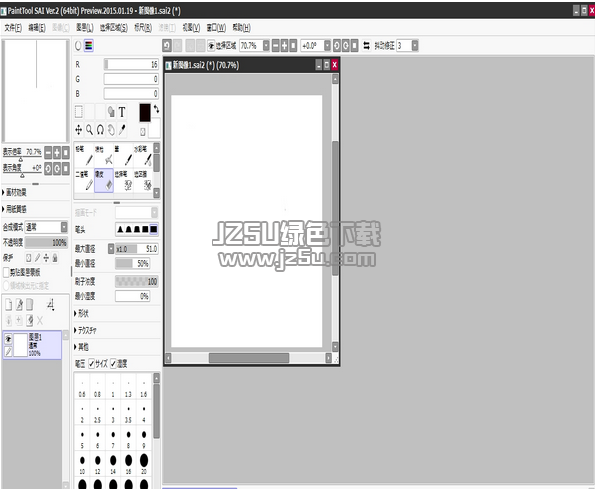Select the Rotate view tool

tap(100, 130)
